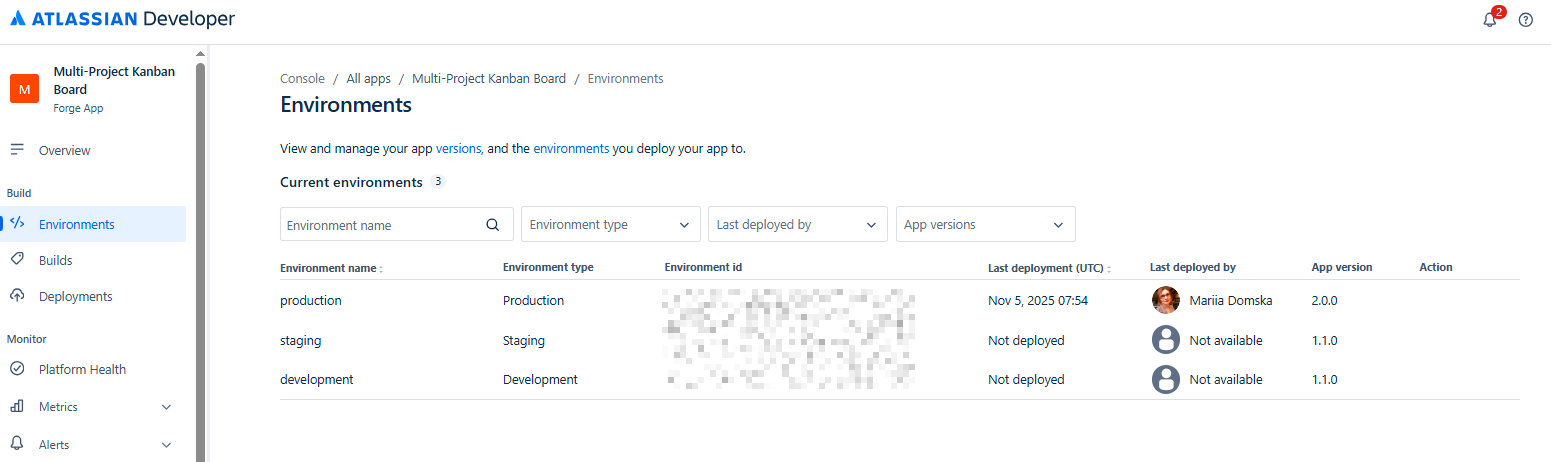This screenshot has height=462, width=1551.
Task: Expand the Alerts sidebar section
Action: tap(166, 445)
